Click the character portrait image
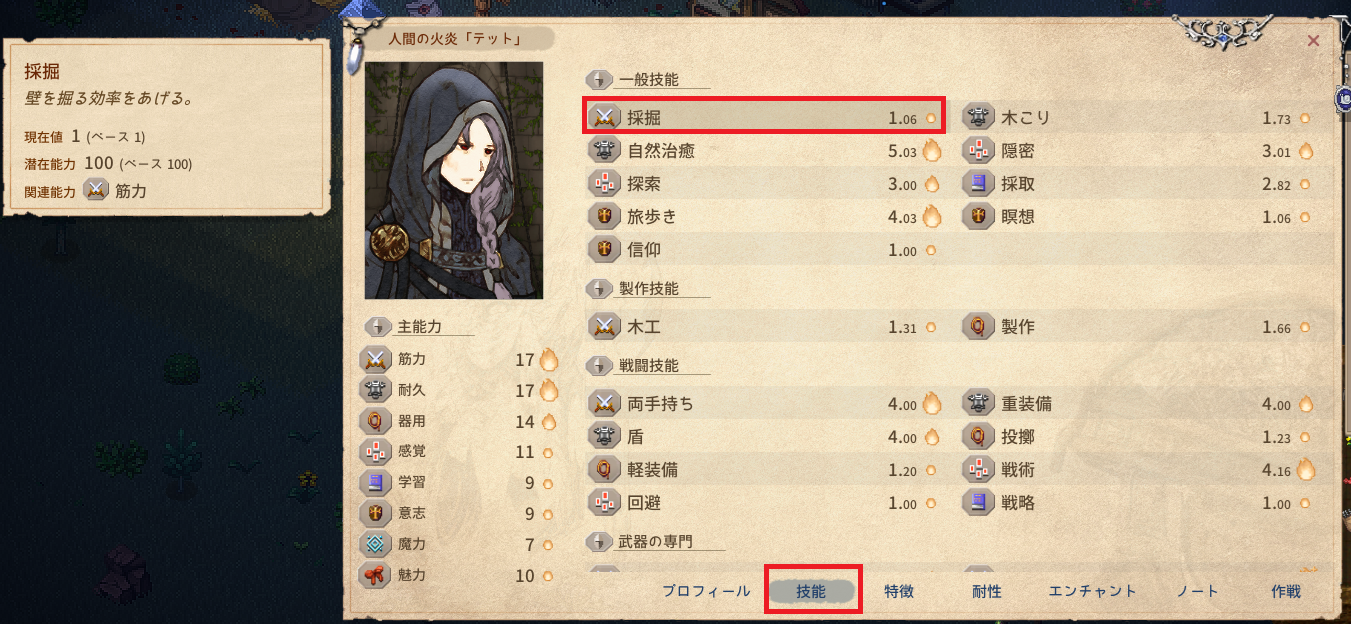 tap(454, 180)
